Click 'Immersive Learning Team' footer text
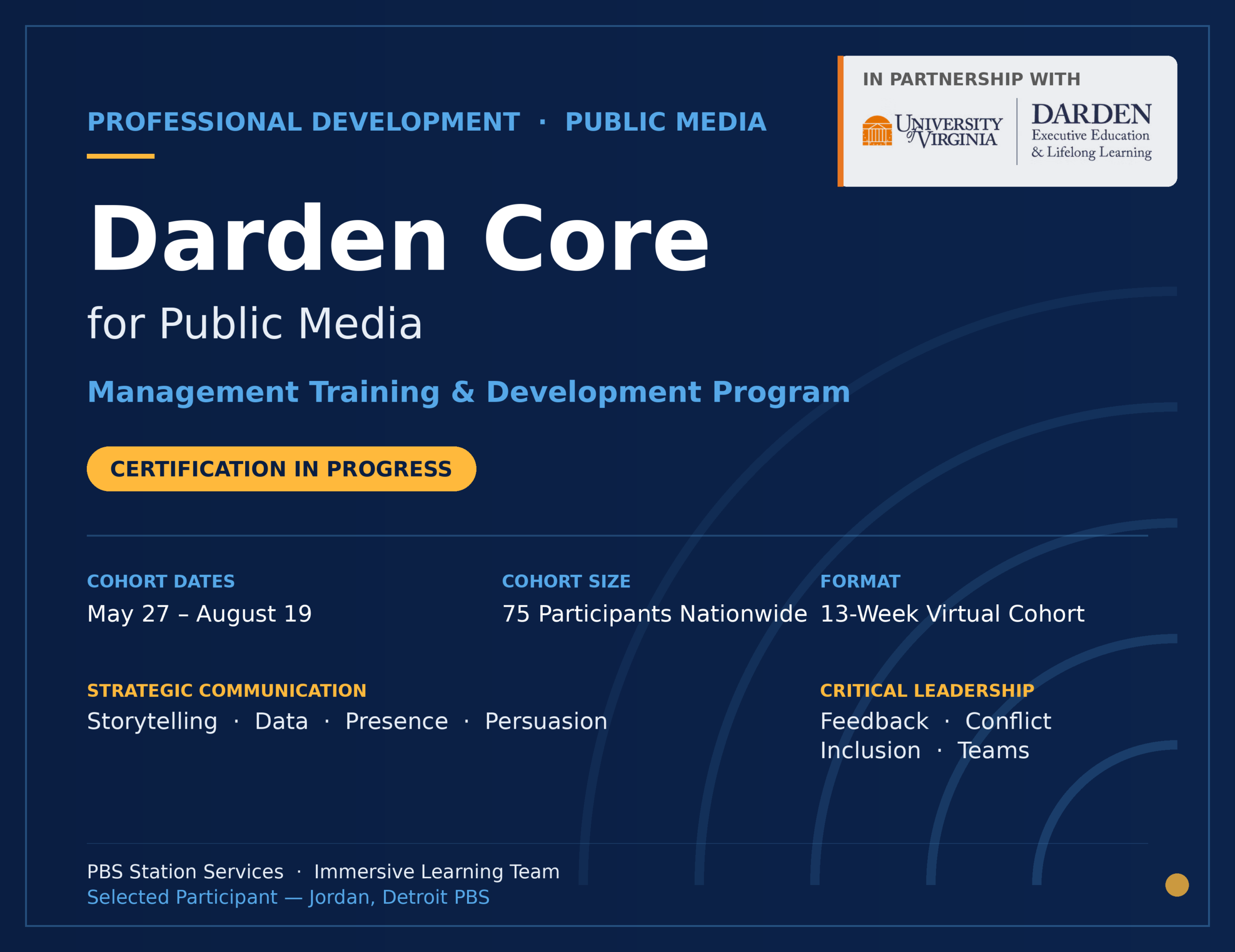 click(x=437, y=872)
